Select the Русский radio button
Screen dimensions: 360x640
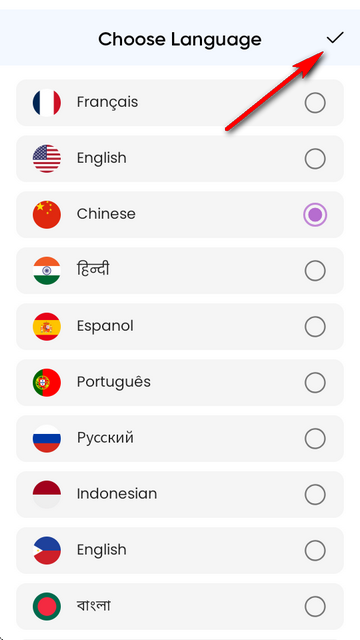(315, 438)
